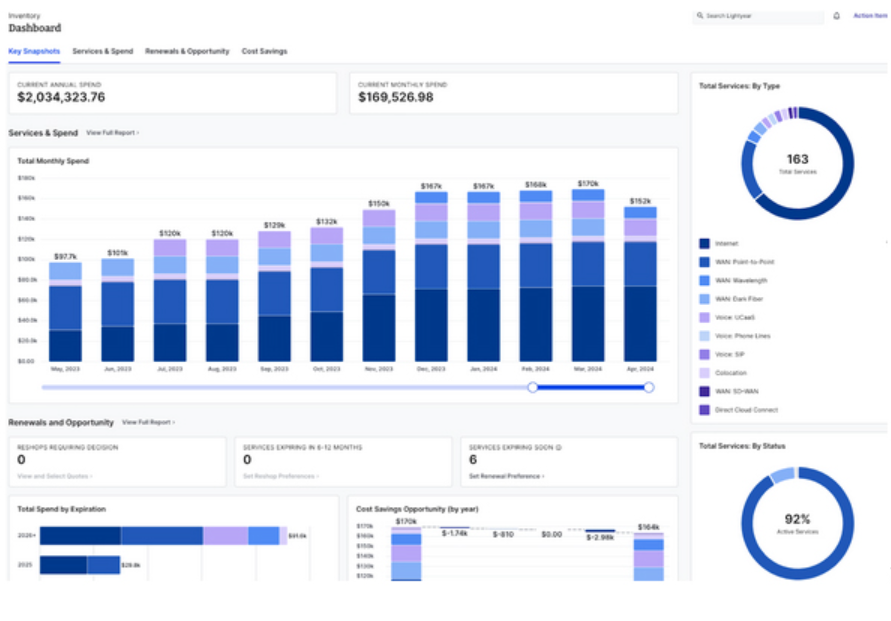891x621 pixels.
Task: Toggle the WAN: Point-to-Point legend swatch
Action: point(704,262)
